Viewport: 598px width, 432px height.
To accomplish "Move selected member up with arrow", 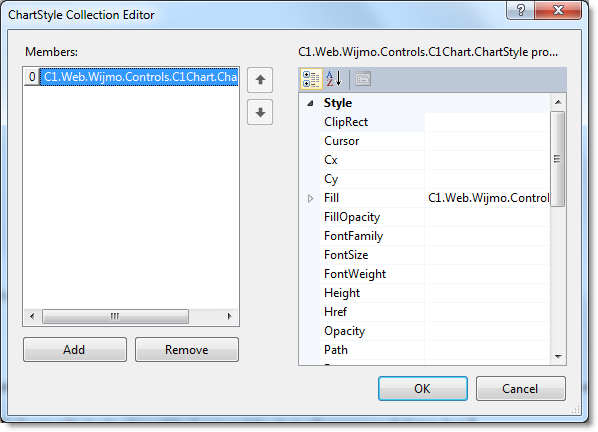I will point(260,80).
